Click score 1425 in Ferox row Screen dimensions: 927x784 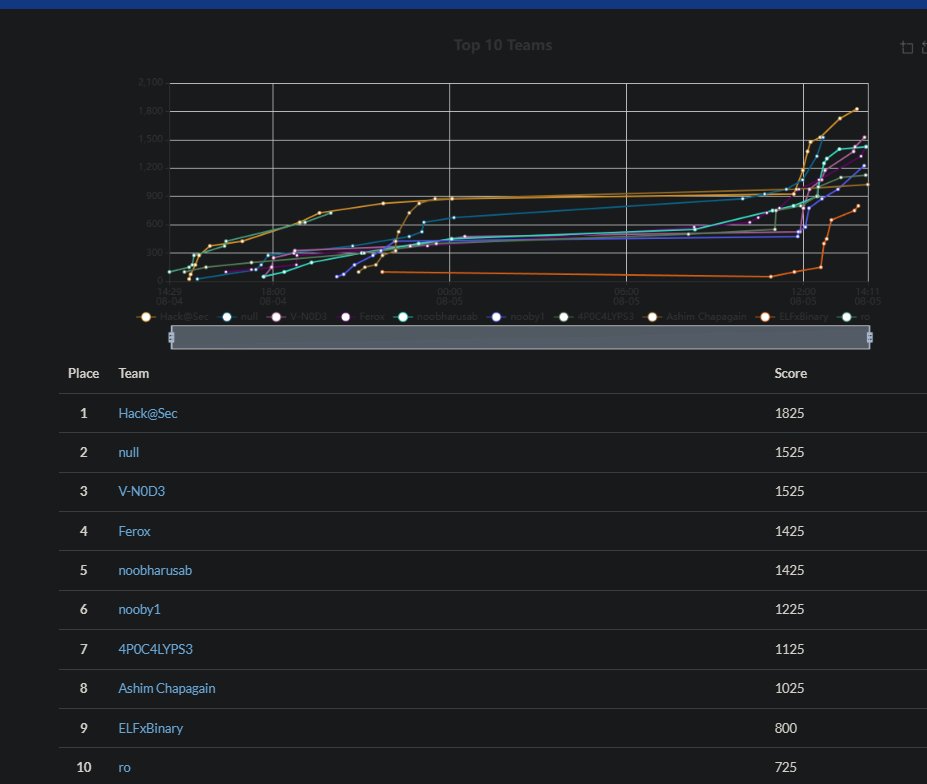point(789,531)
